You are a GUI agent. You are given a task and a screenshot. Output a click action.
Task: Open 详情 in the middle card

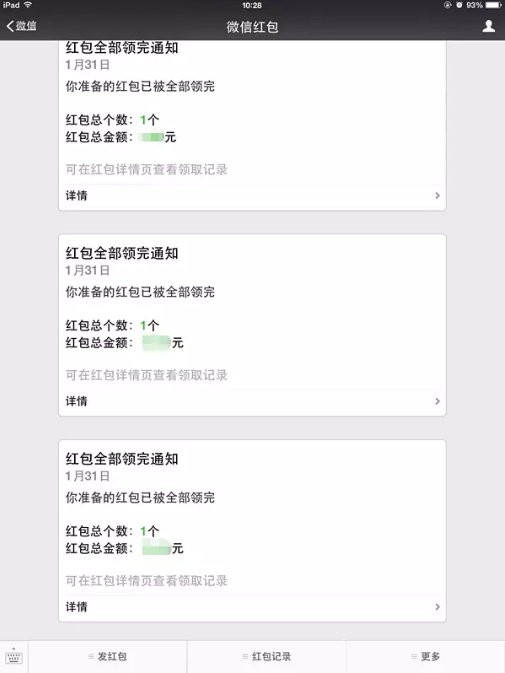tap(252, 401)
